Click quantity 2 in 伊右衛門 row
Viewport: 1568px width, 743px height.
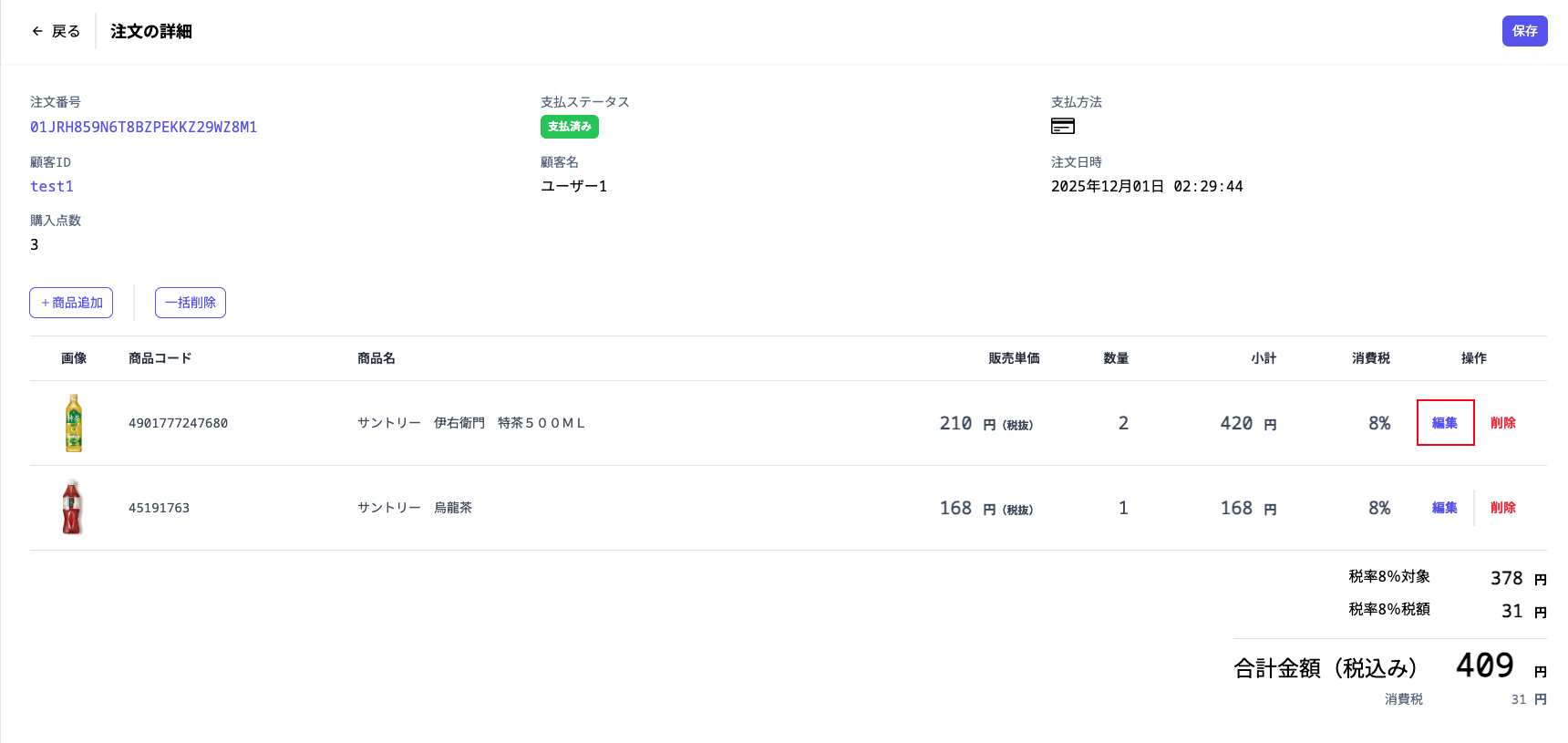1123,423
